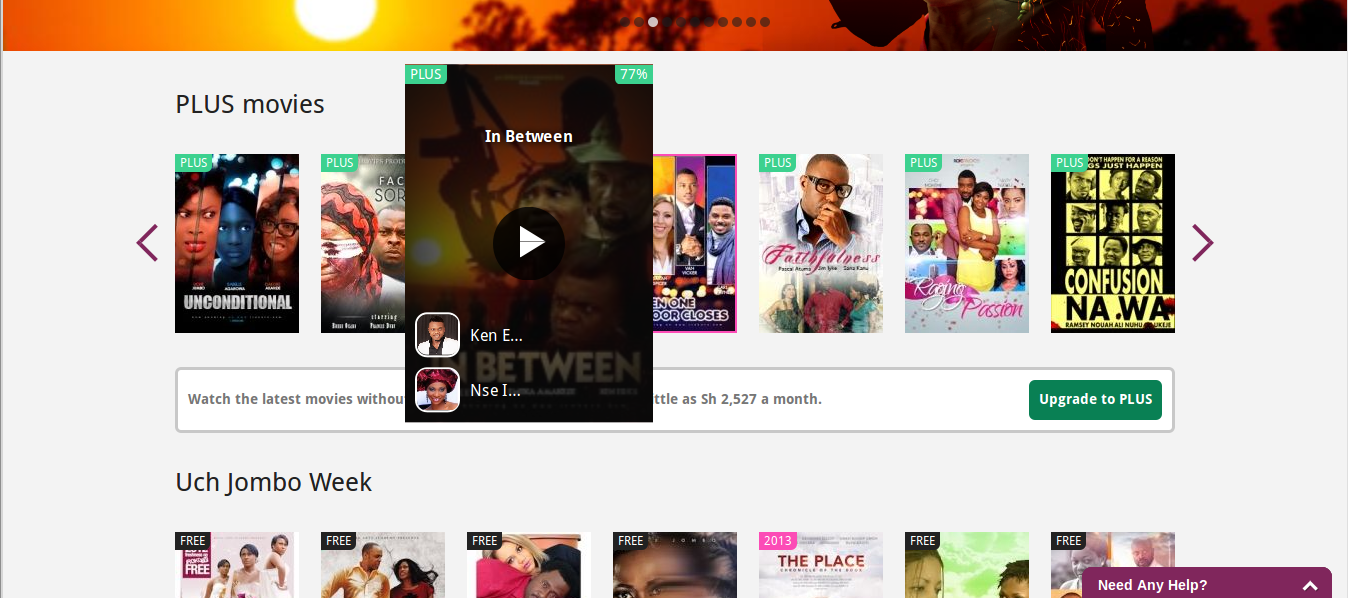Click the Upgrade to PLUS button

point(1095,399)
